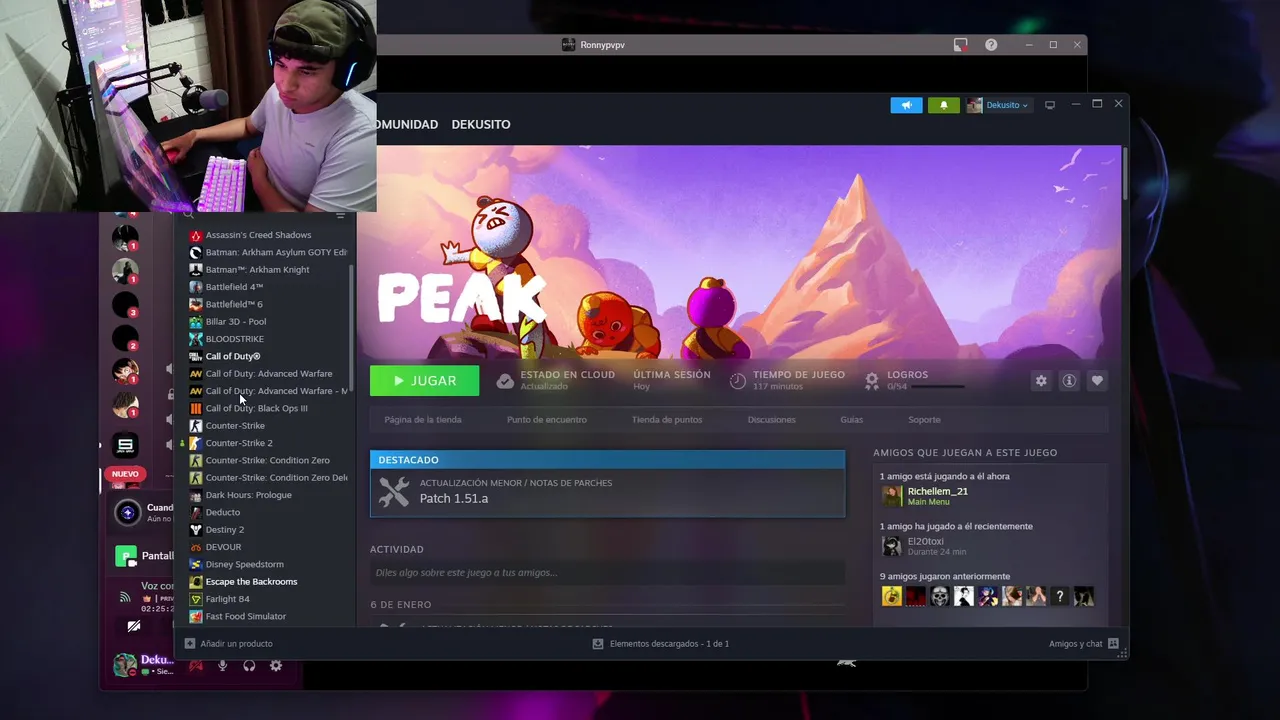1280x720 pixels.
Task: Open help icon in Ronnypvpv window
Action: 991,45
